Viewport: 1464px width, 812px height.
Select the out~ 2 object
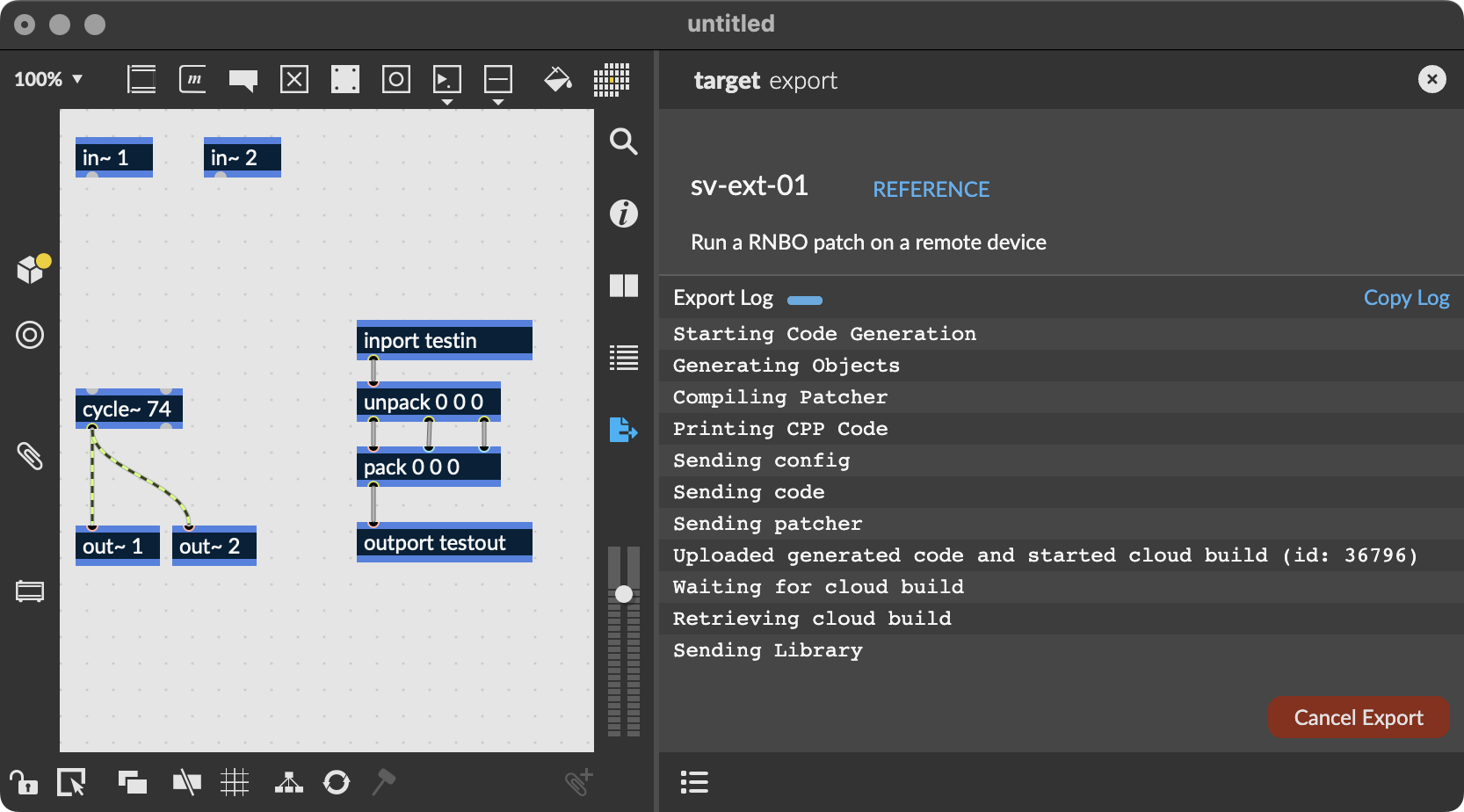[214, 546]
